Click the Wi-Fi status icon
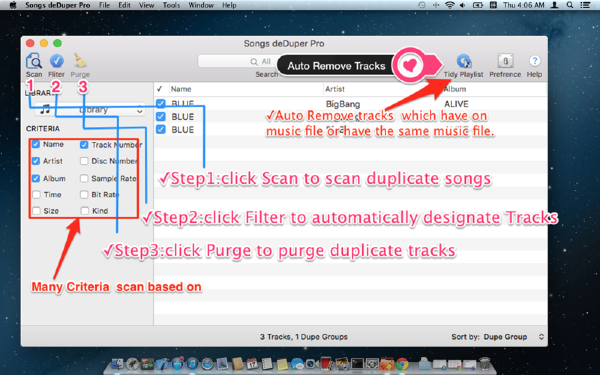The image size is (600, 375). coord(450,5)
